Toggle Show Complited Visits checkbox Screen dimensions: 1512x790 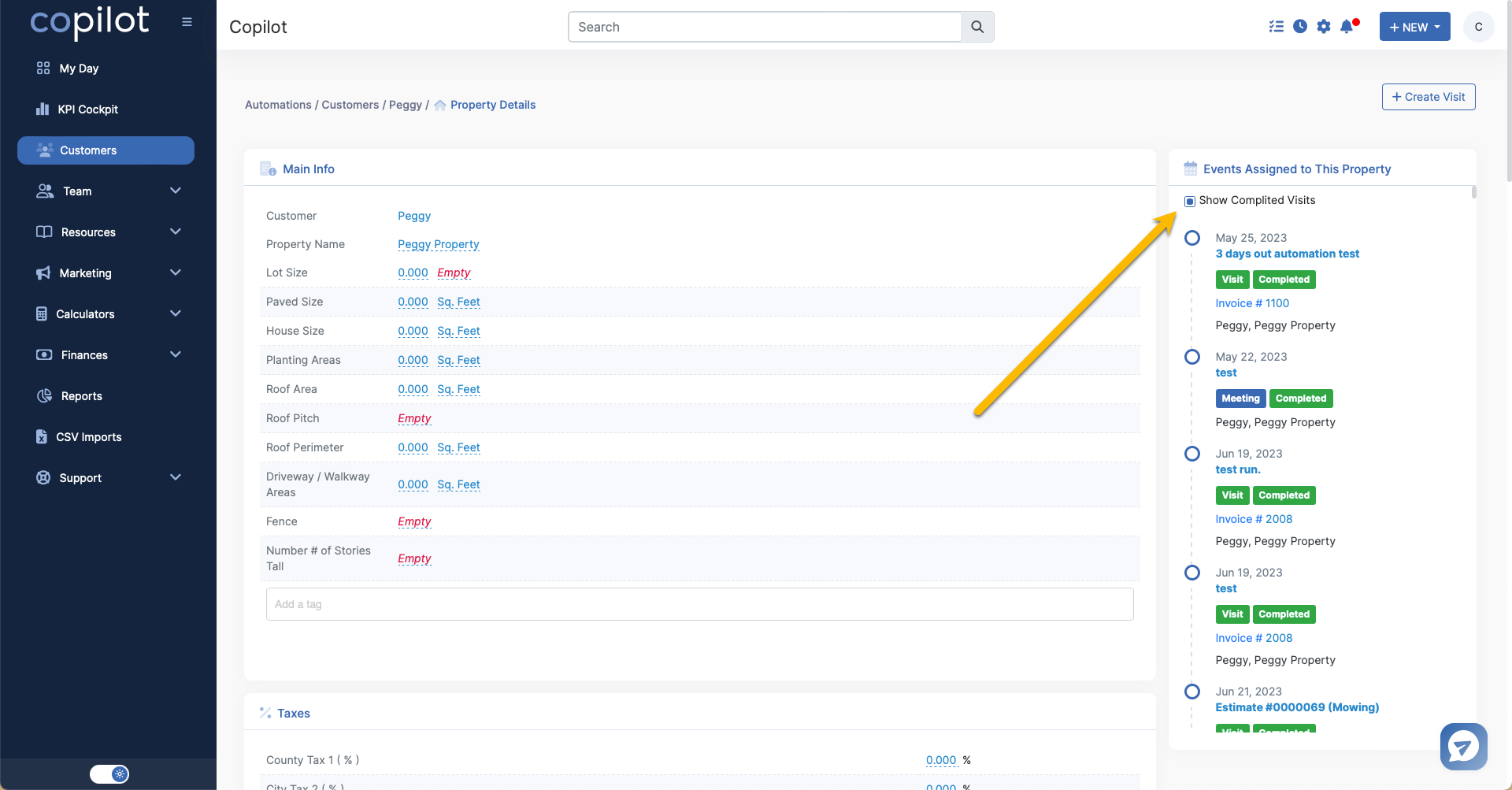(x=1190, y=201)
